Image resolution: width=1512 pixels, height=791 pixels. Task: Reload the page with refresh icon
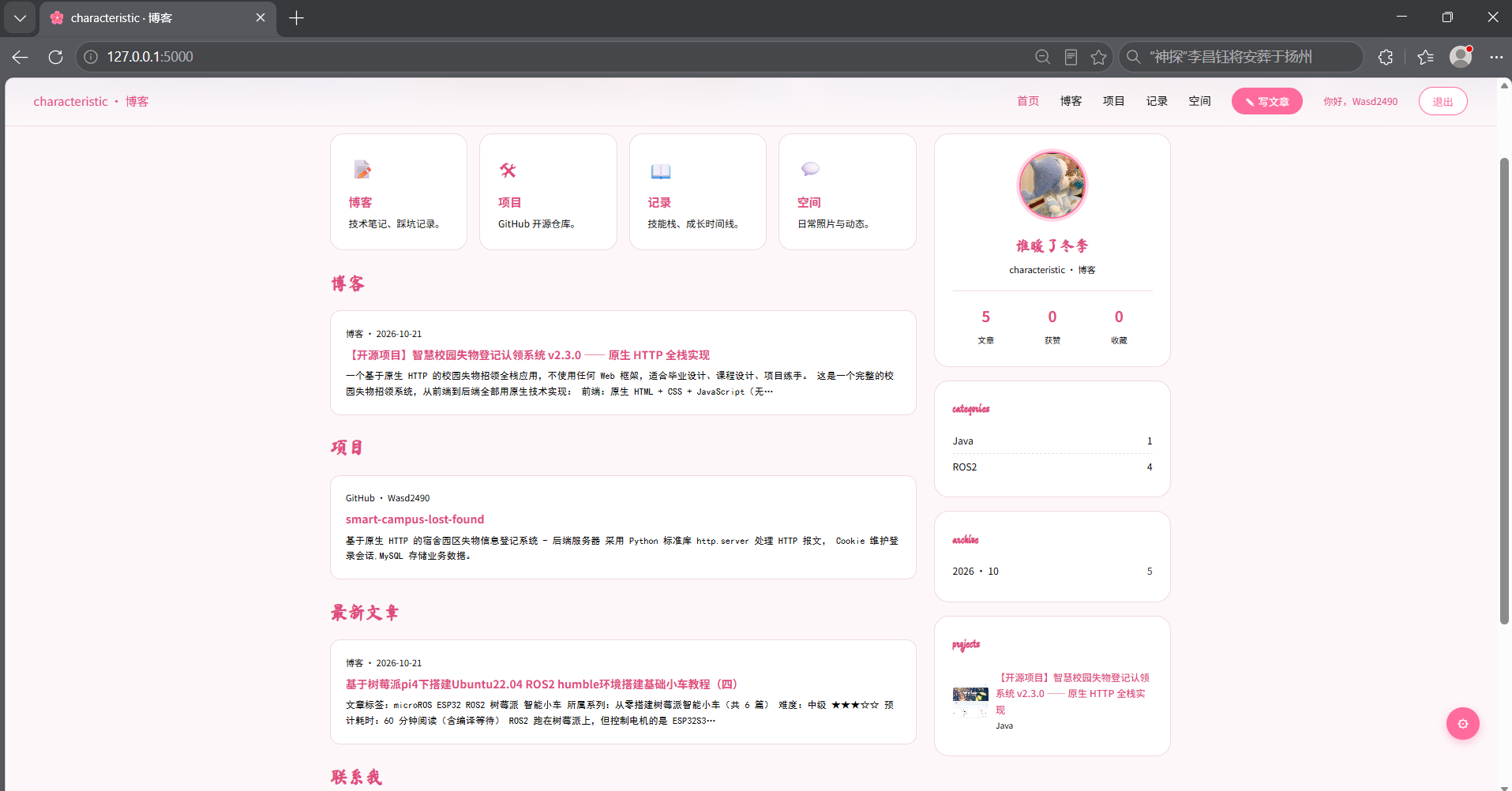click(55, 57)
